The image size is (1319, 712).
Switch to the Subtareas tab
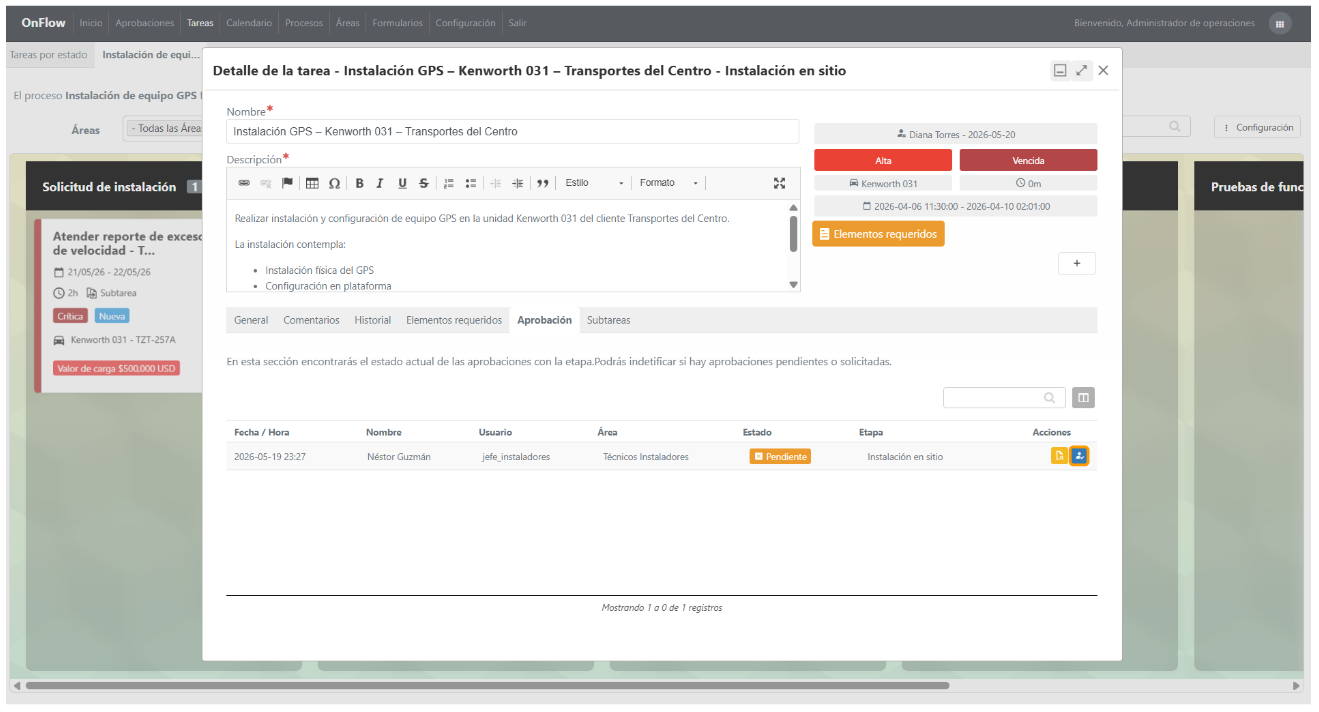[609, 320]
